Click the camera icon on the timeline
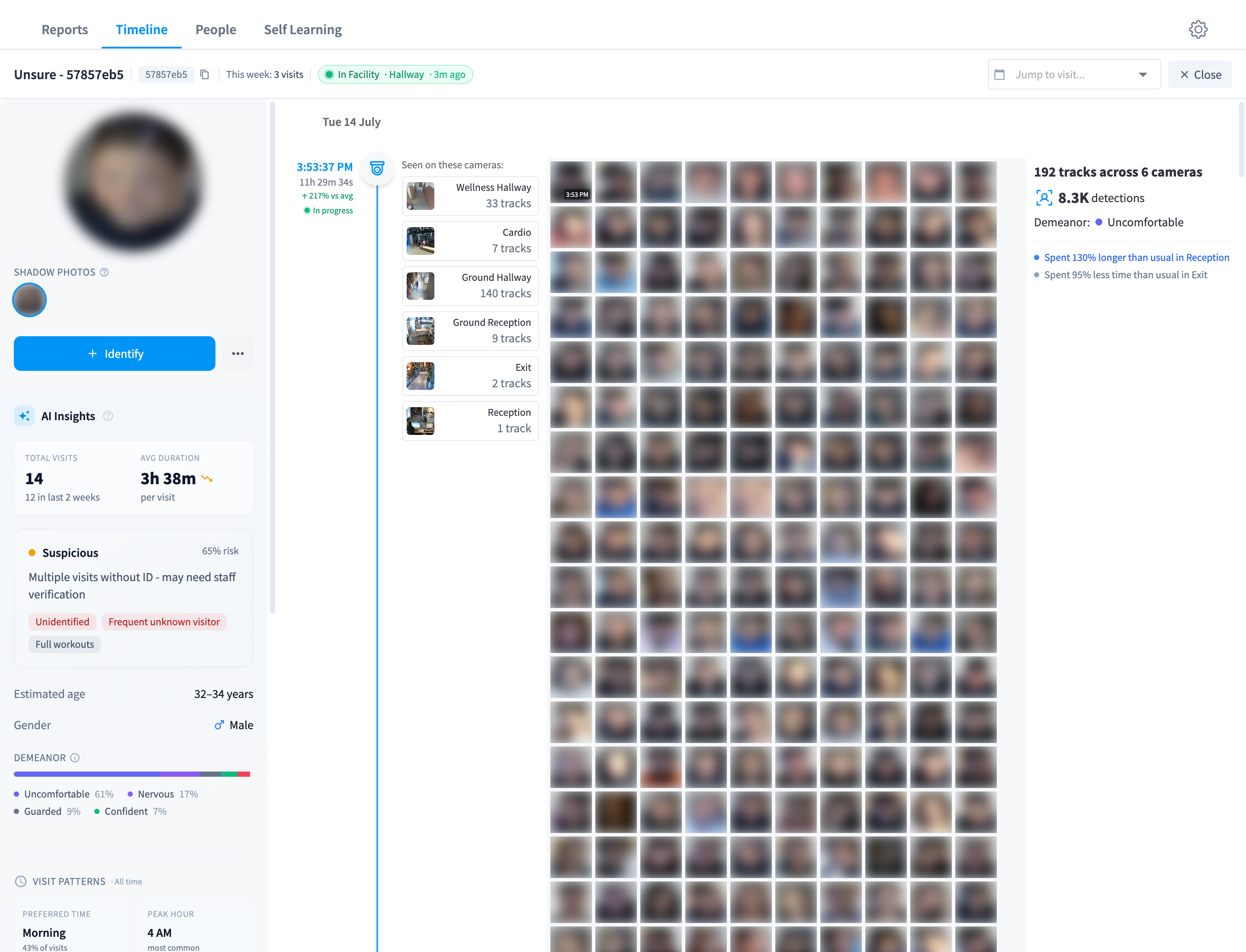This screenshot has height=952, width=1246. point(377,168)
